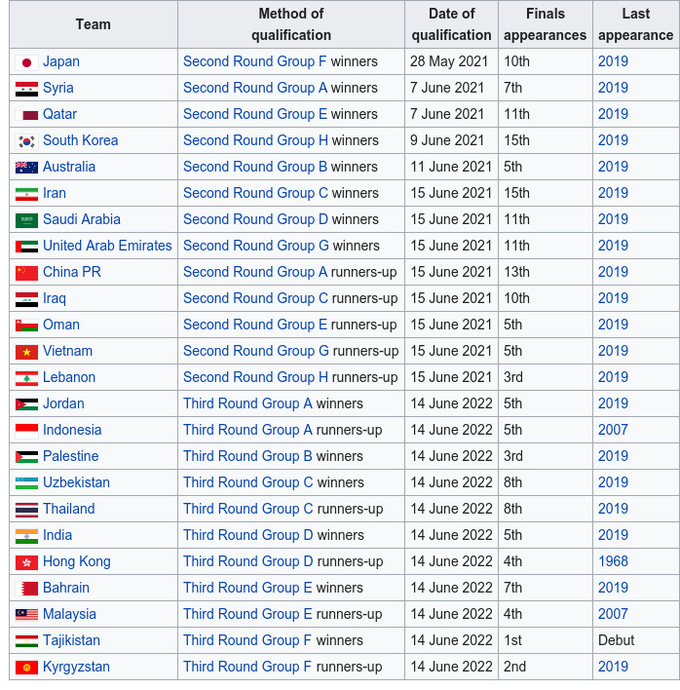Open Indonesia's 2007 last appearance link
680x690 pixels.
(x=613, y=430)
